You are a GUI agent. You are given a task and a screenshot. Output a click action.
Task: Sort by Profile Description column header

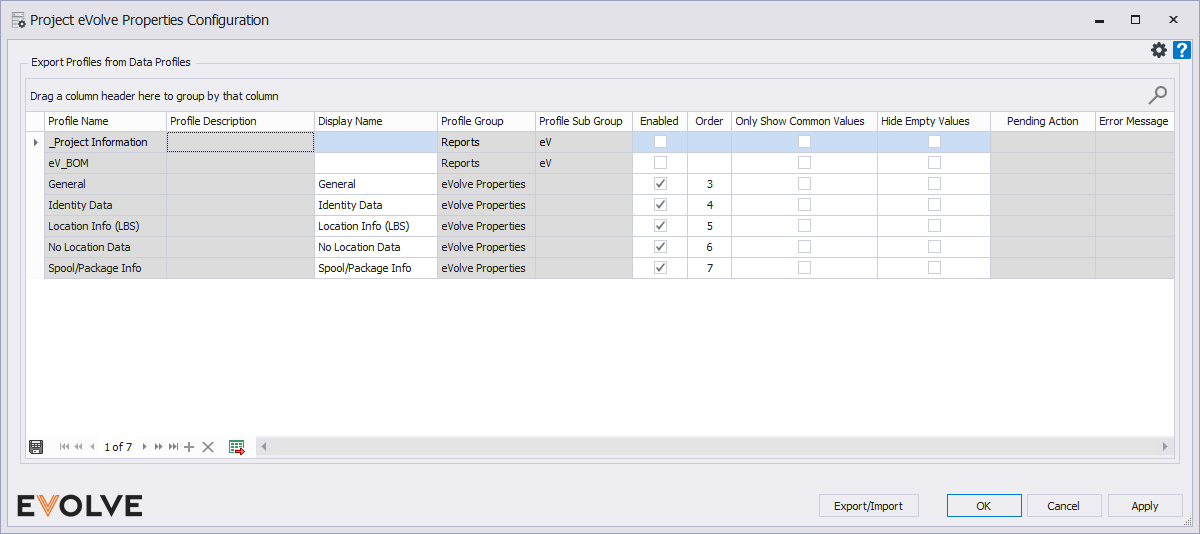tap(240, 121)
